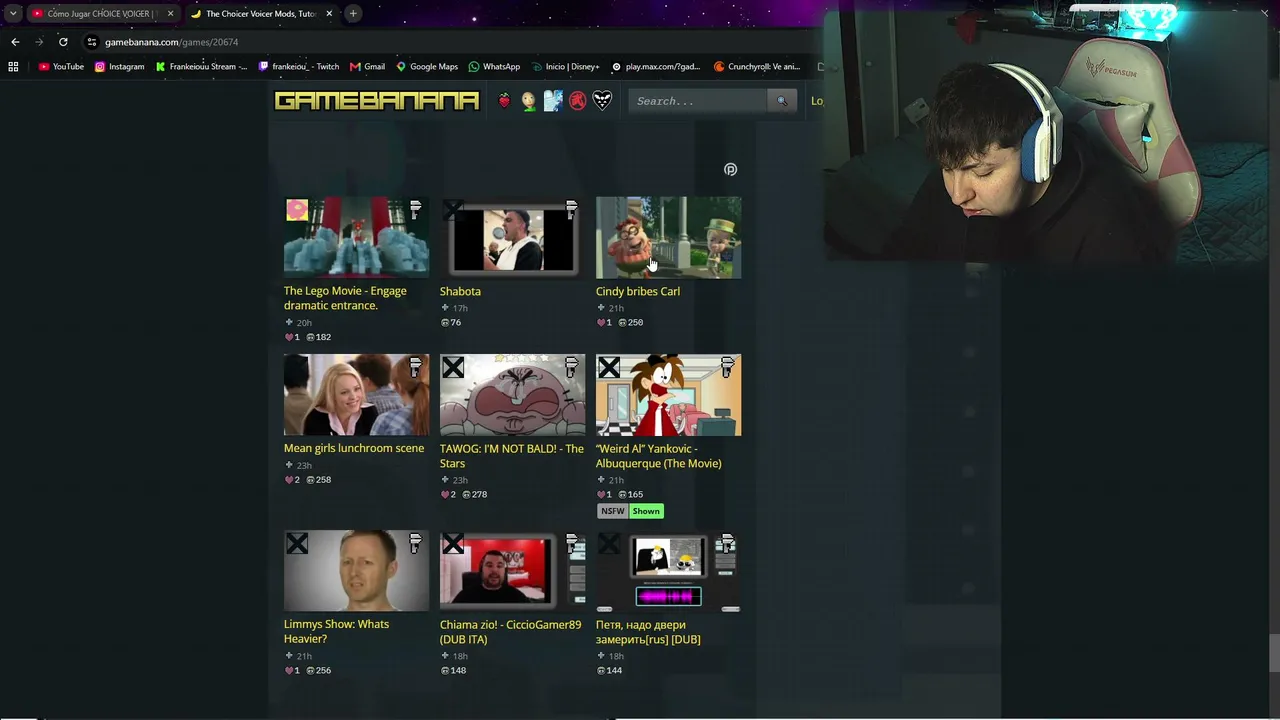Open the GameBanana logo home link
Screen dimensions: 1280x720
point(377,101)
